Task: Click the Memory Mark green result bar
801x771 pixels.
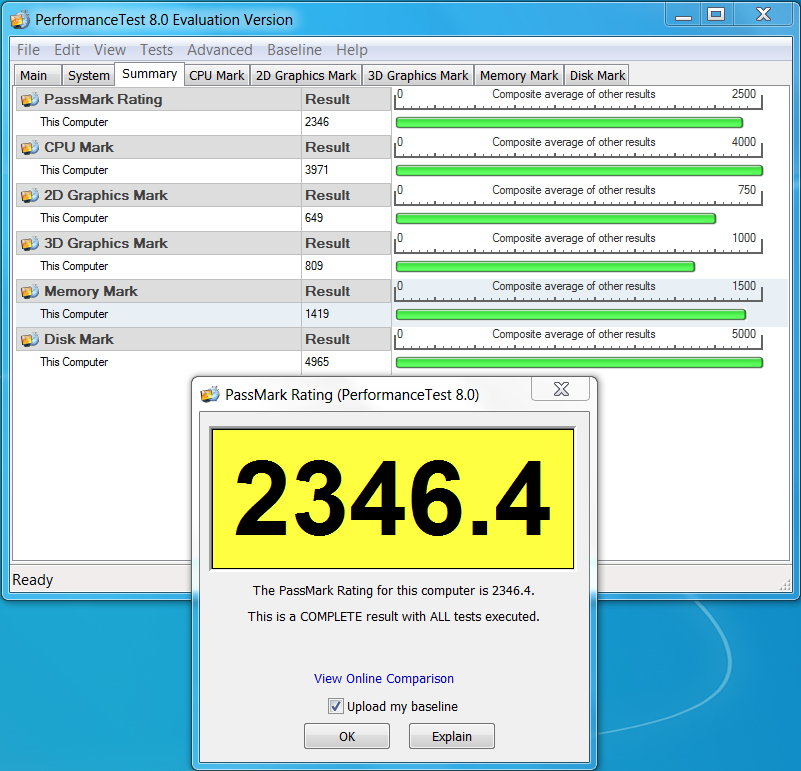Action: pos(571,315)
